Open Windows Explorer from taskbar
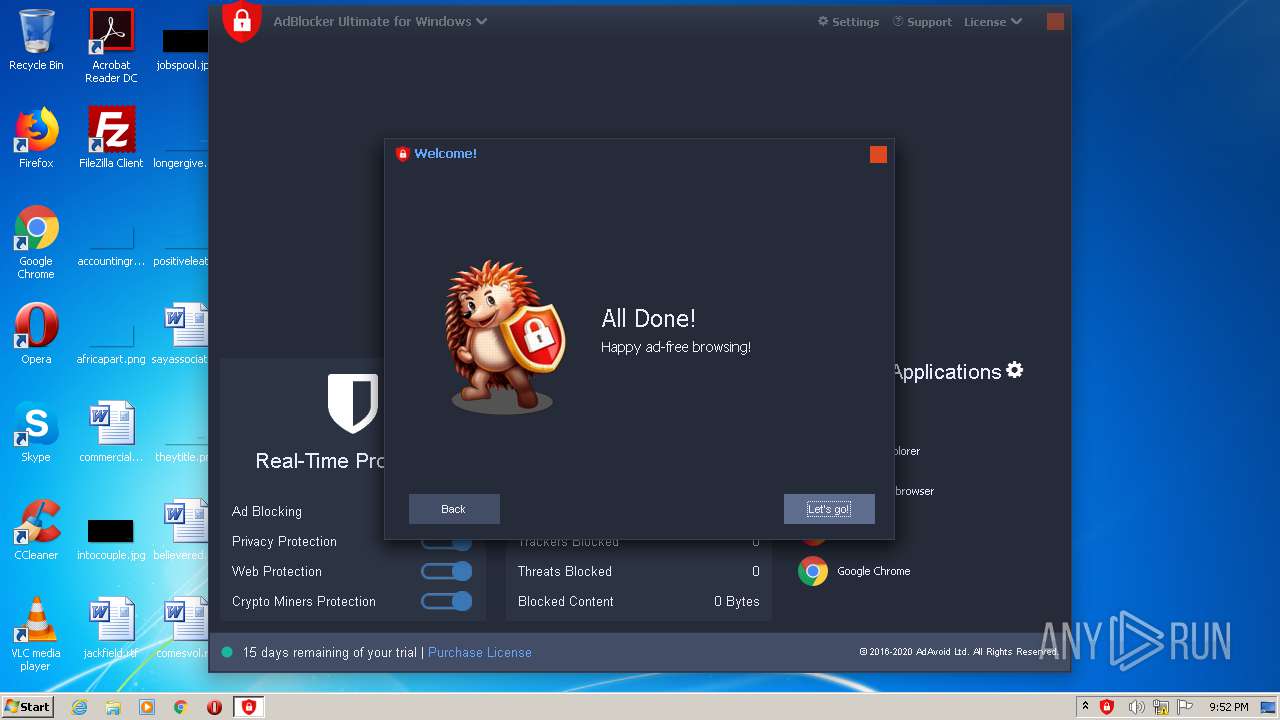This screenshot has width=1280, height=720. 113,707
